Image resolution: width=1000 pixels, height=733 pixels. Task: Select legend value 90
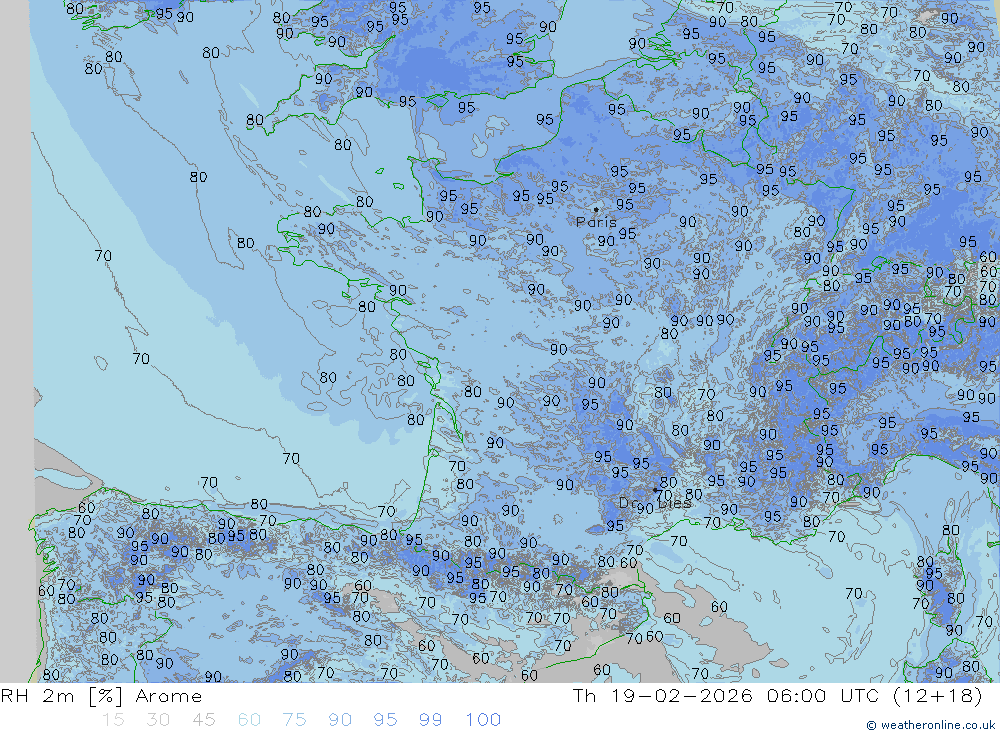pos(340,720)
